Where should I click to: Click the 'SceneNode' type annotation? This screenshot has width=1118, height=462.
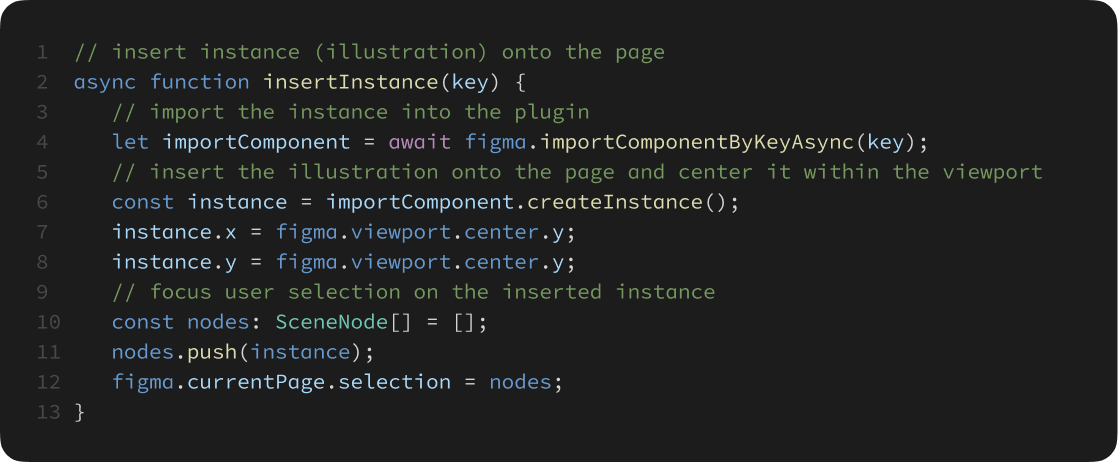332,322
